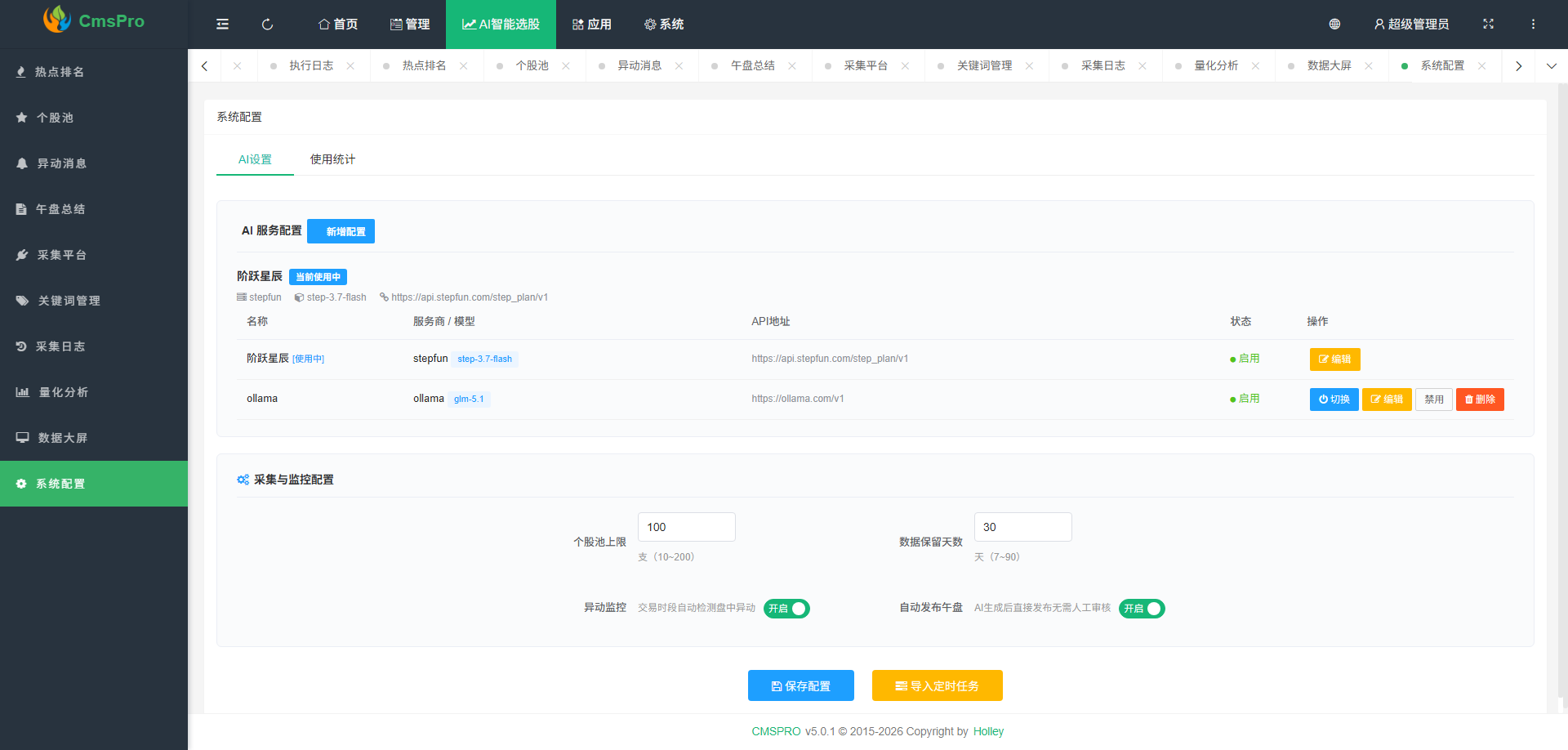The width and height of the screenshot is (1568, 750).
Task: Disable the ollama service
Action: (x=1434, y=400)
